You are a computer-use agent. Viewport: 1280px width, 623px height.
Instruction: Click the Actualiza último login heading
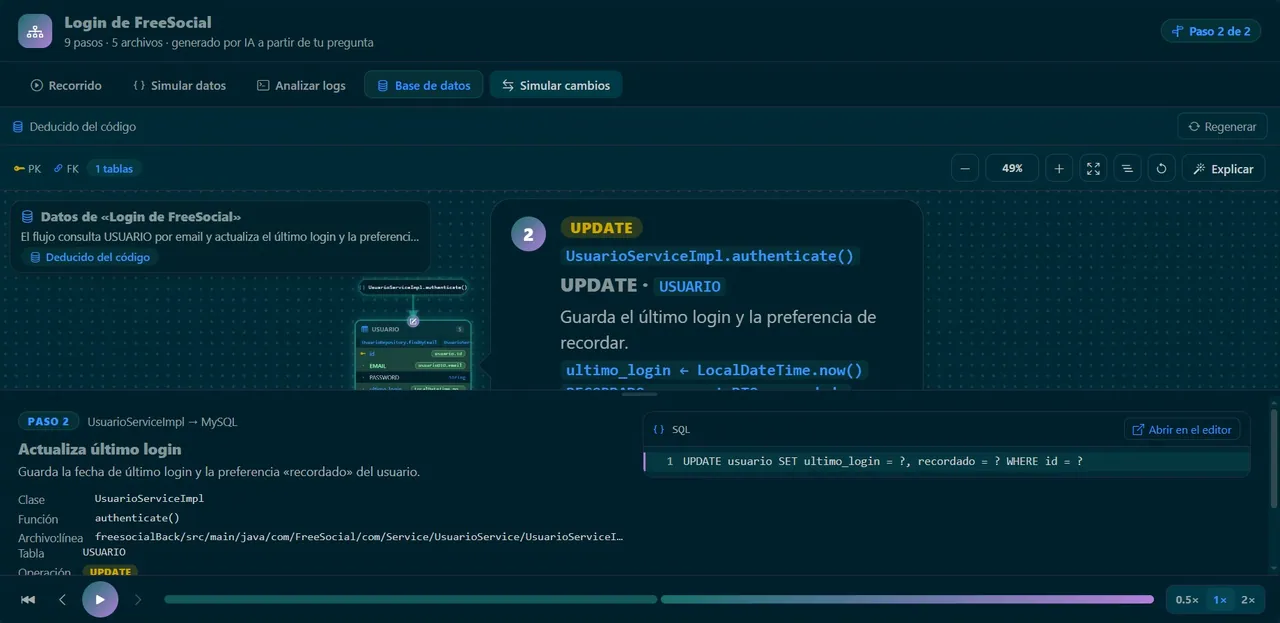[100, 449]
